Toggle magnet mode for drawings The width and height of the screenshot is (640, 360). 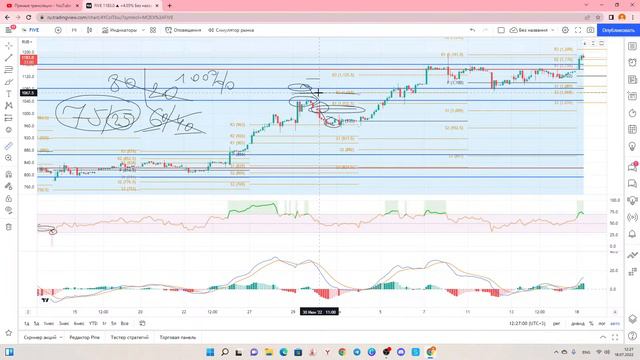point(9,174)
